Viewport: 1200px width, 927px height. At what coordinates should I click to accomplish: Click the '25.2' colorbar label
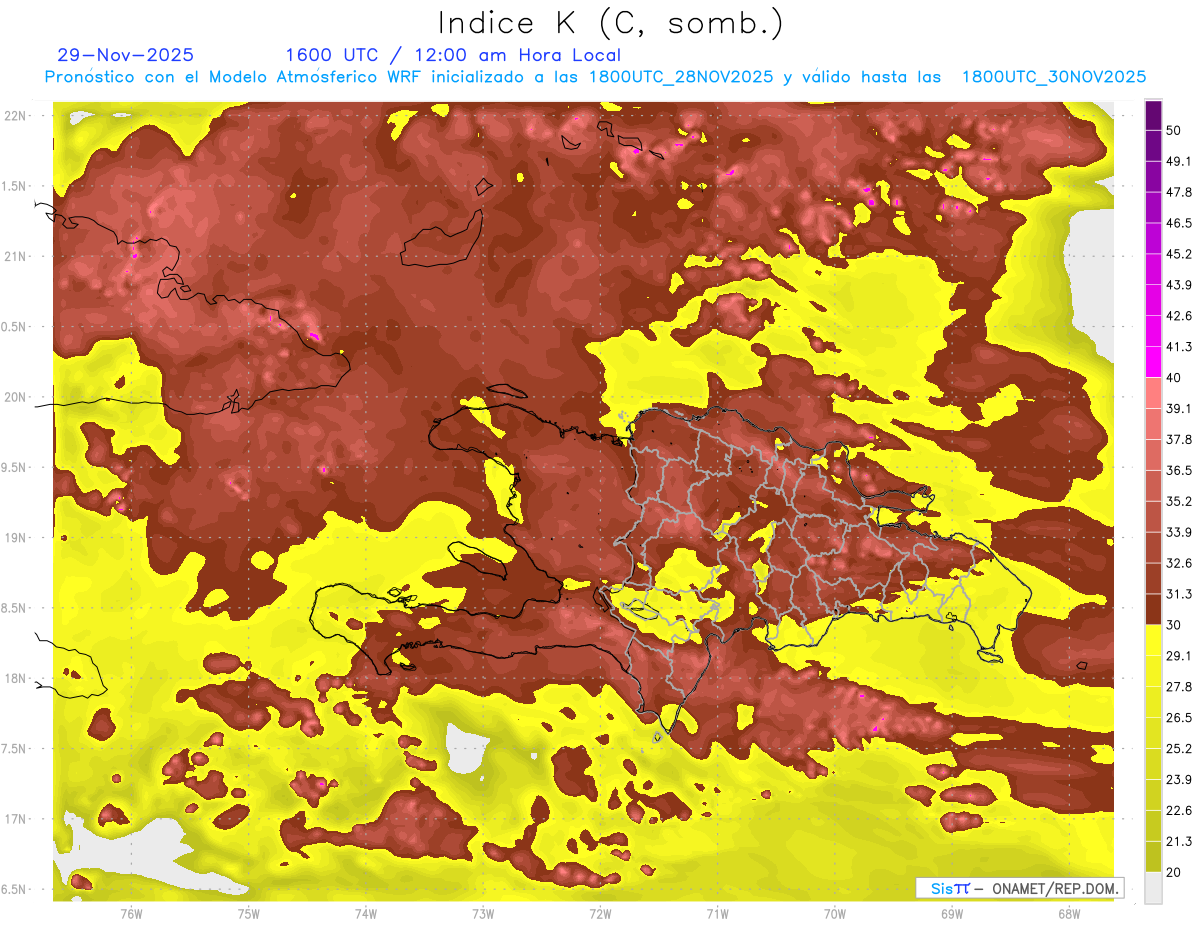pyautogui.click(x=1179, y=748)
